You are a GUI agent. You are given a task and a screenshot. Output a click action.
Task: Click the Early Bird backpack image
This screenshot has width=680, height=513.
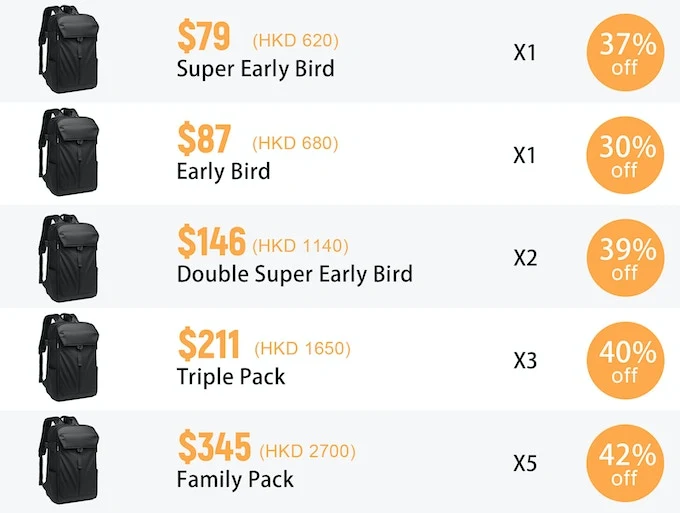pyautogui.click(x=69, y=152)
